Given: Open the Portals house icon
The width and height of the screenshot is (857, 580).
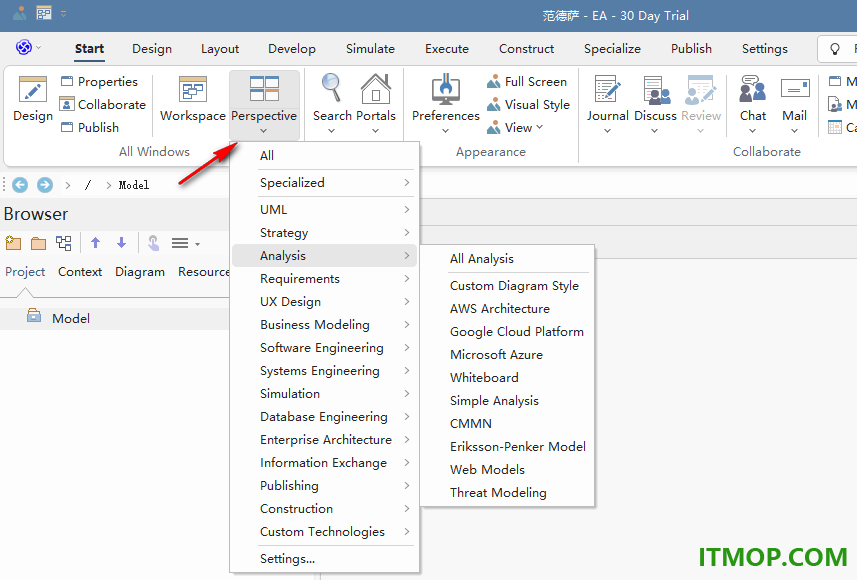Looking at the screenshot, I should [x=376, y=89].
